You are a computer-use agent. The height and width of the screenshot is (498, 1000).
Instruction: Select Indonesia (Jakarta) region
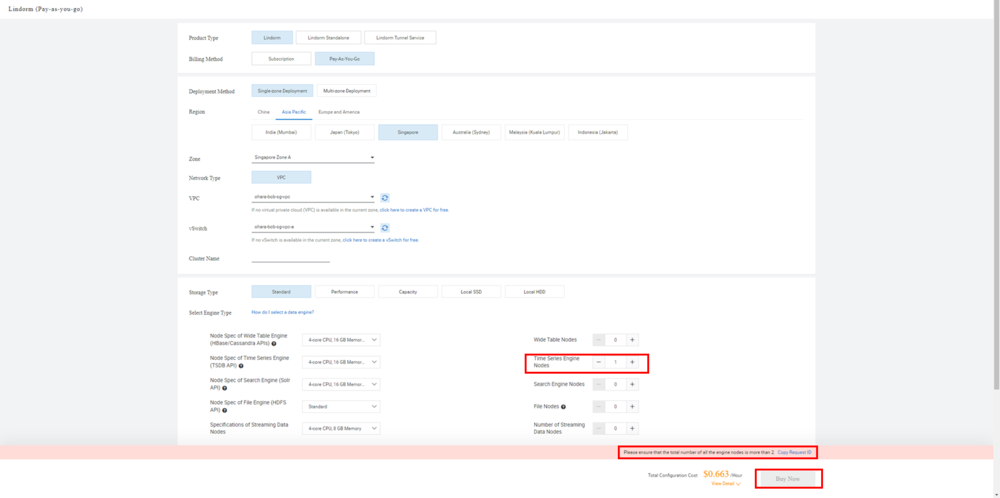598,132
